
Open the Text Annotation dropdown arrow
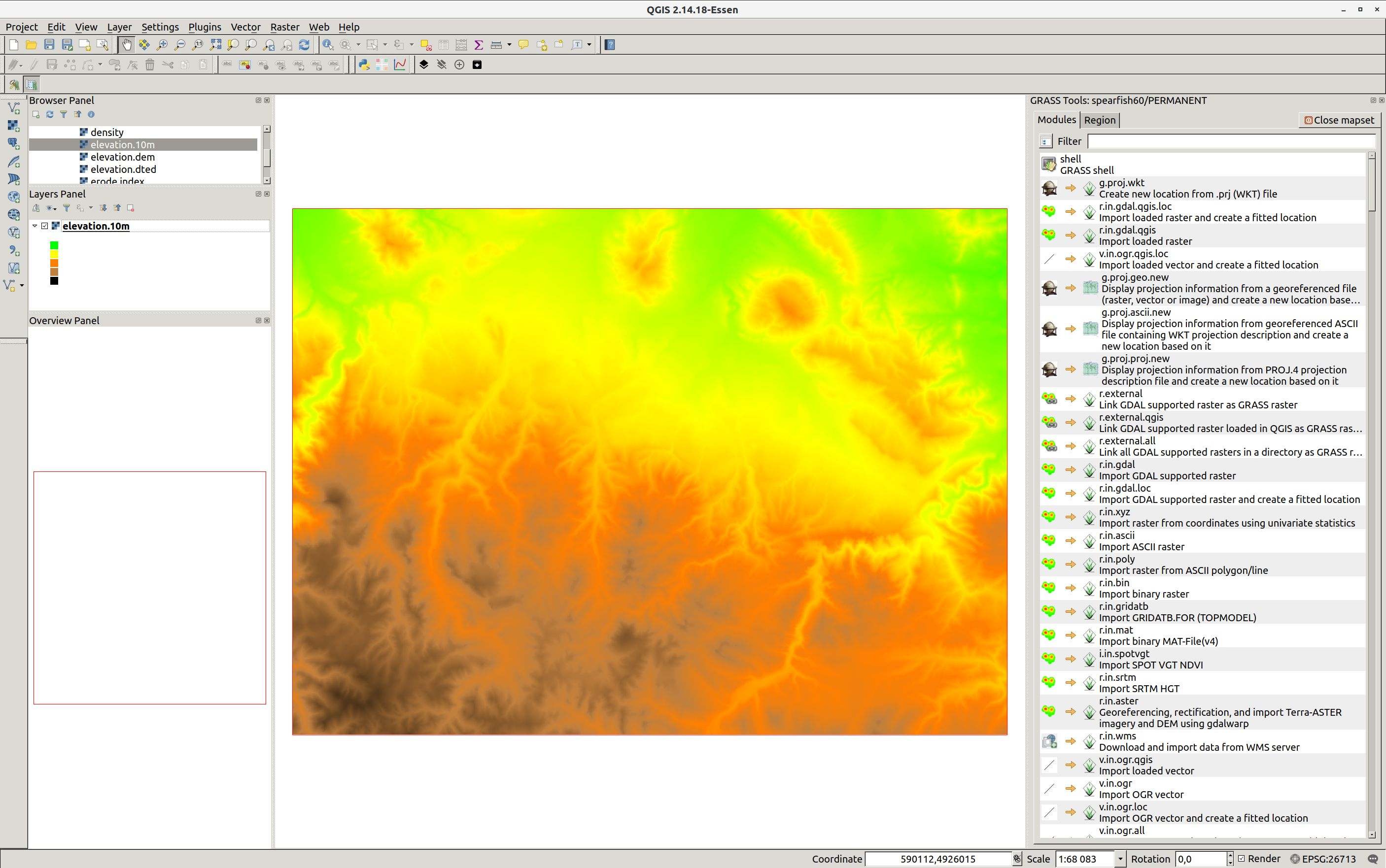(x=589, y=45)
